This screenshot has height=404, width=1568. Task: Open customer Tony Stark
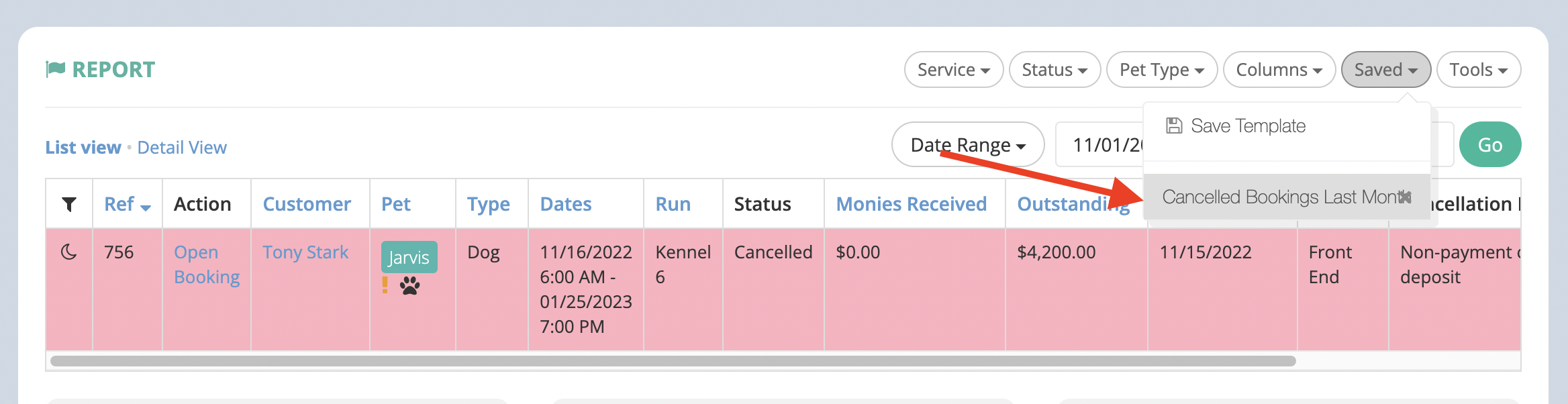pyautogui.click(x=305, y=252)
